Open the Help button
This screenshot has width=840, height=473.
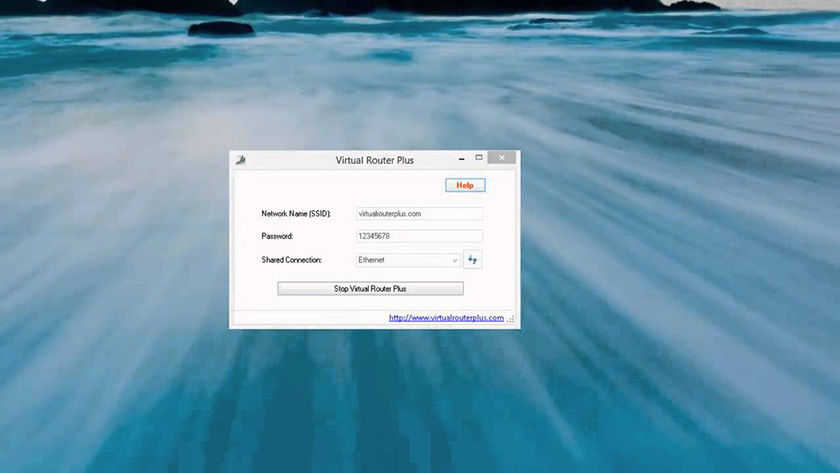(x=464, y=185)
